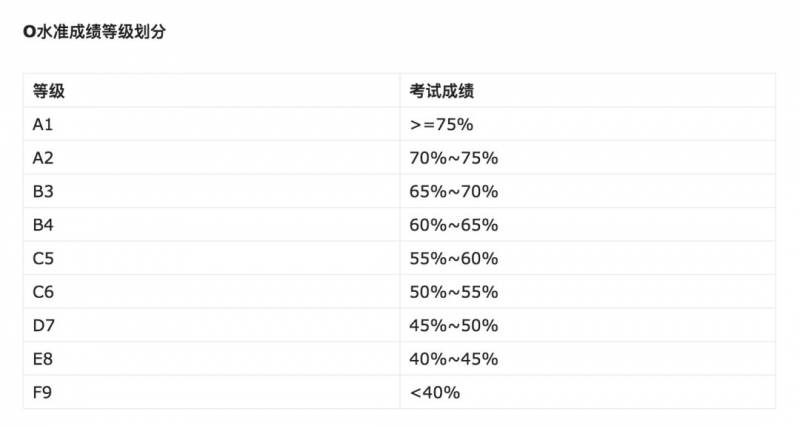This screenshot has height=428, width=800.
Task: Click the "45%~50%" score cell
Action: (x=453, y=325)
